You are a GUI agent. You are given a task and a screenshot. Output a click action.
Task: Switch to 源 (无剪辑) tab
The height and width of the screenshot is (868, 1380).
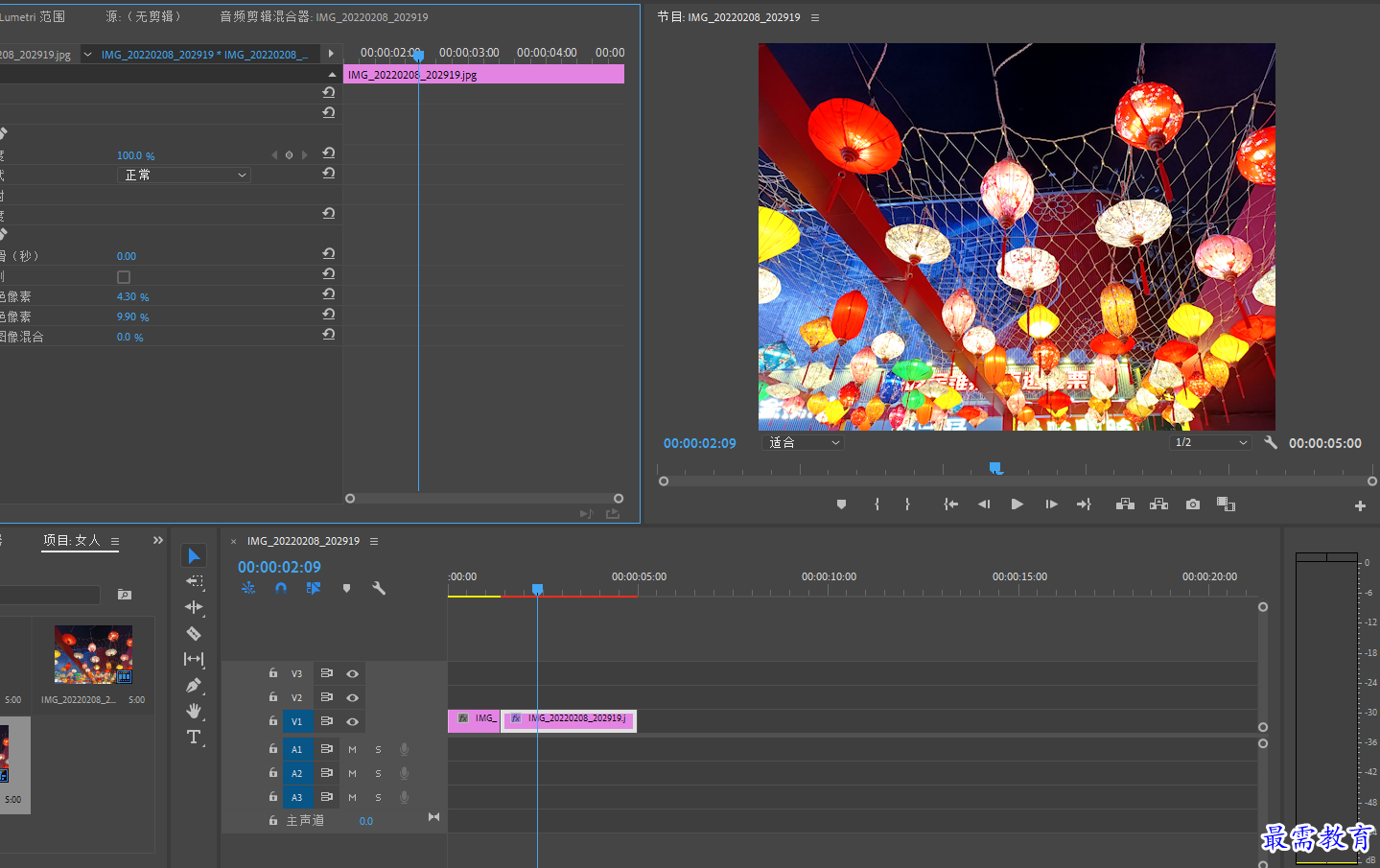(143, 16)
